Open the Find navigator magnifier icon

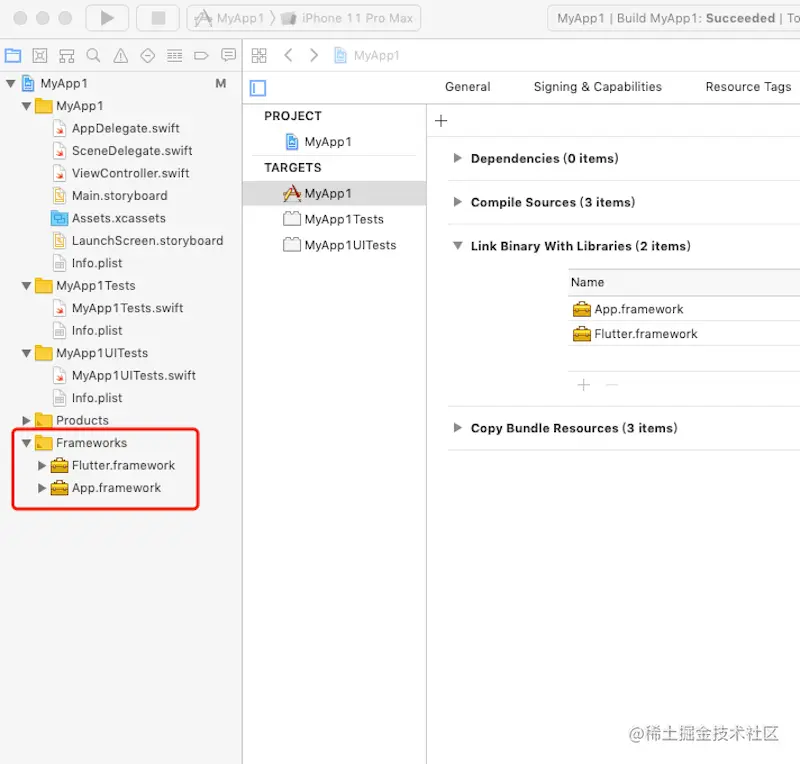(x=93, y=56)
